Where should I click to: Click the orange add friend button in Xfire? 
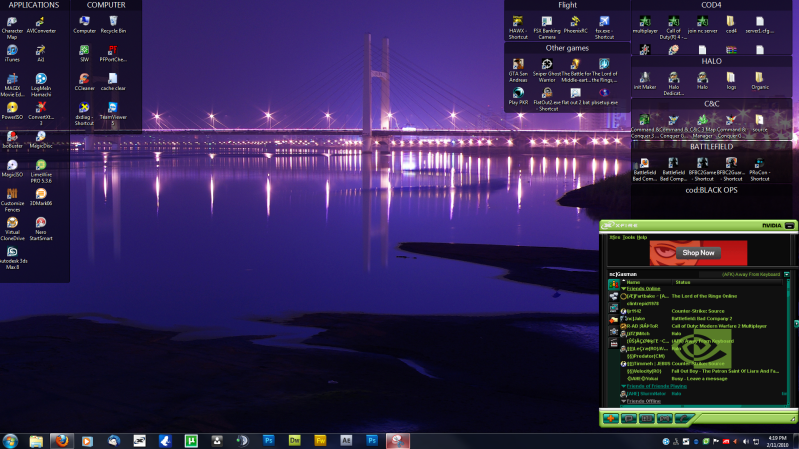tap(610, 418)
